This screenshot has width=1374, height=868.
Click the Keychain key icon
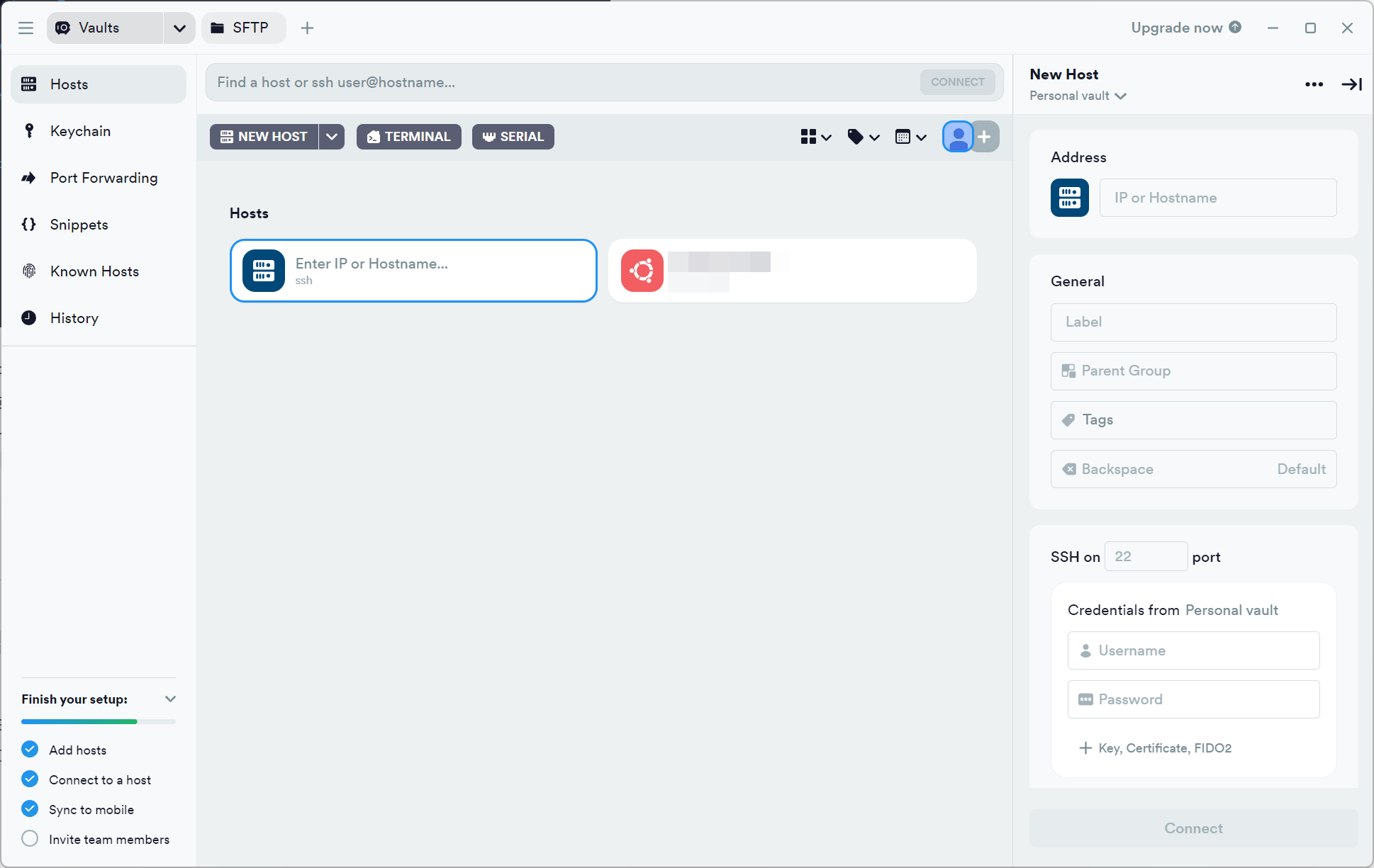point(29,131)
